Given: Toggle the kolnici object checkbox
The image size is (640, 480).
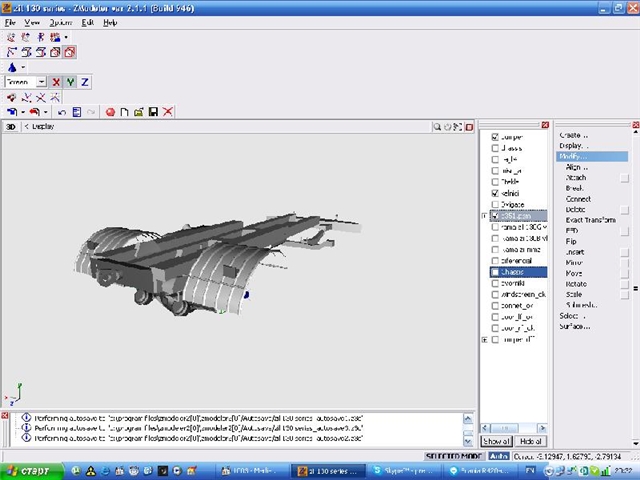Looking at the screenshot, I should (x=495, y=193).
